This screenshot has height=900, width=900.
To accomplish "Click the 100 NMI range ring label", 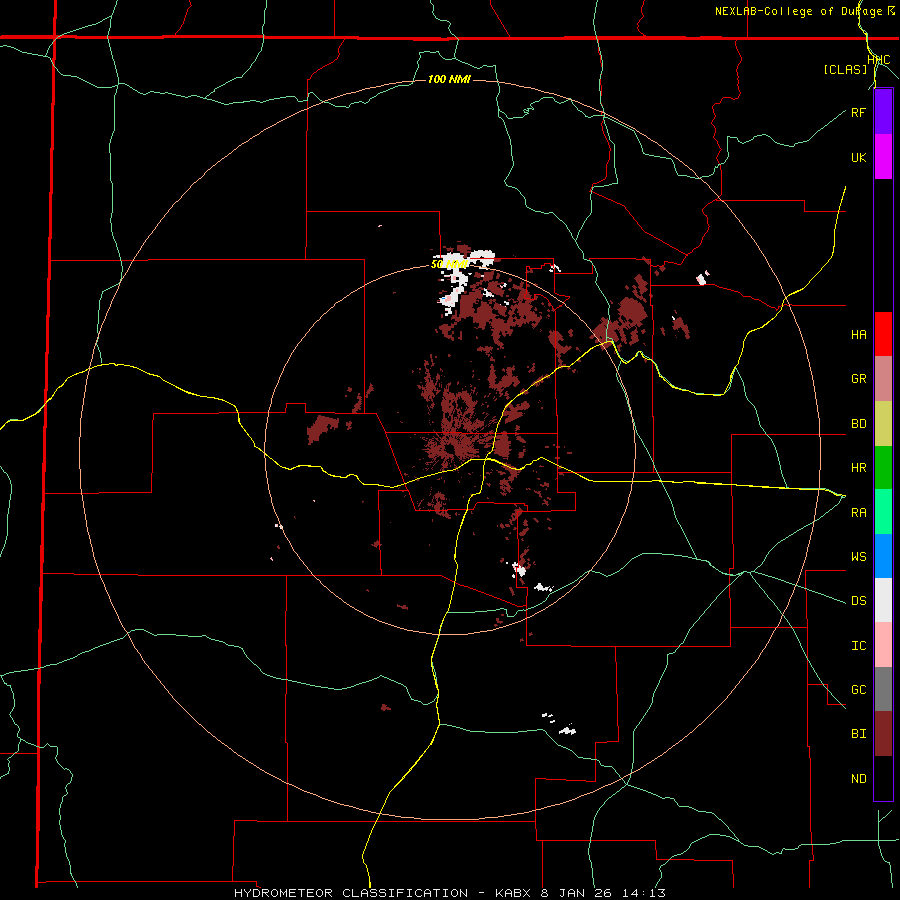I will (449, 79).
